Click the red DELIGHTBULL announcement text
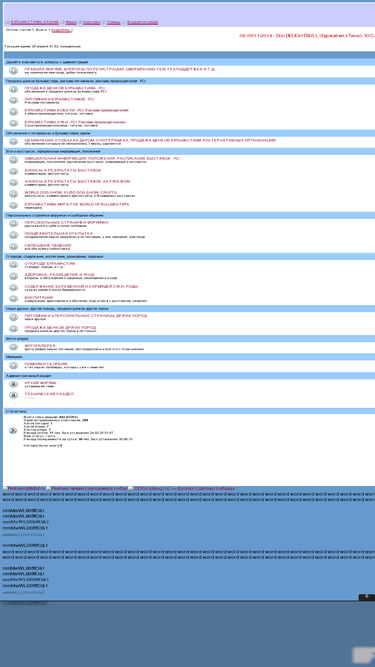 pyautogui.click(x=307, y=36)
